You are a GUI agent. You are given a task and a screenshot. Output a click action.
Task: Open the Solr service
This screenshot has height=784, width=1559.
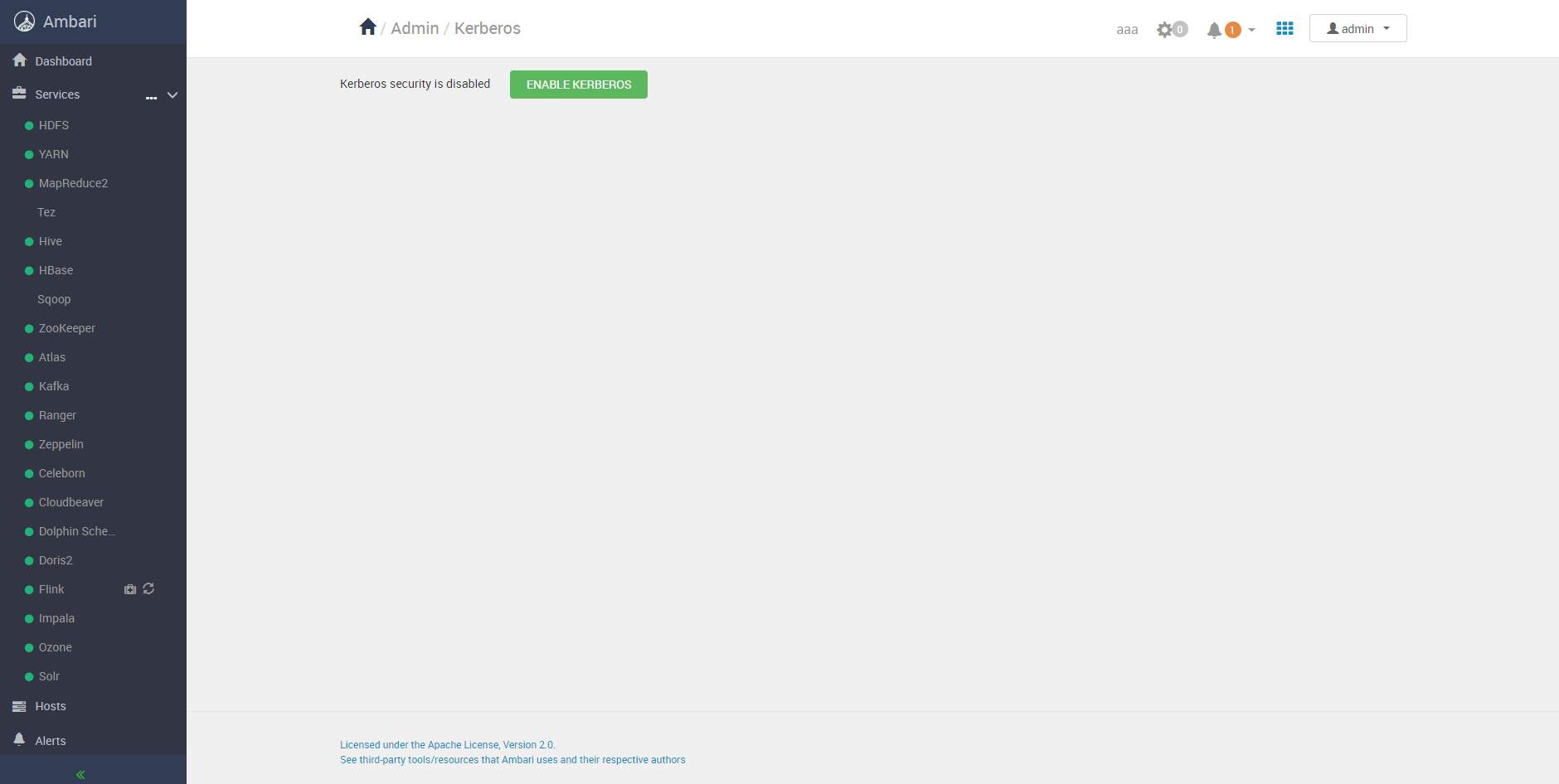point(49,676)
